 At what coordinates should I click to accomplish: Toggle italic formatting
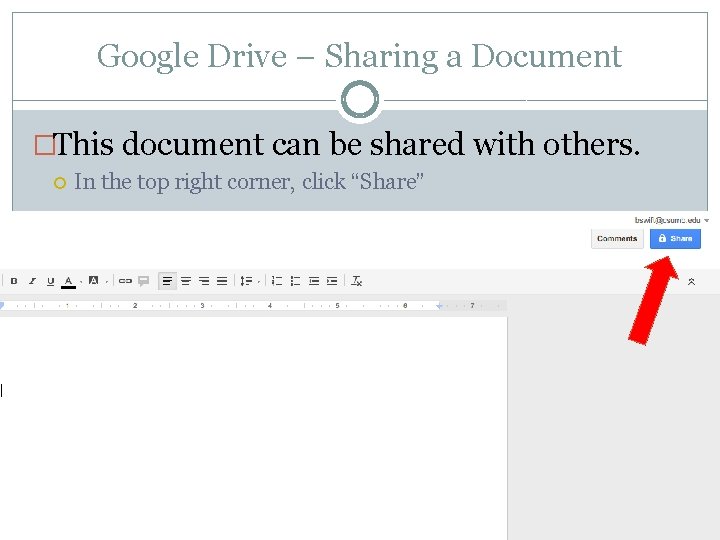click(x=32, y=281)
